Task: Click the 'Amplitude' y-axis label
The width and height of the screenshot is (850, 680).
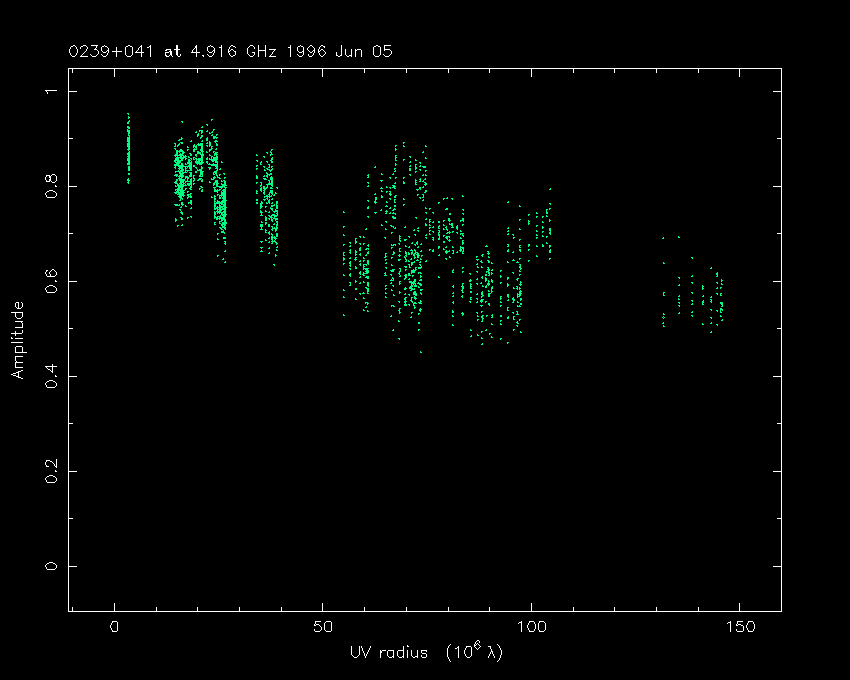Action: [x=18, y=340]
